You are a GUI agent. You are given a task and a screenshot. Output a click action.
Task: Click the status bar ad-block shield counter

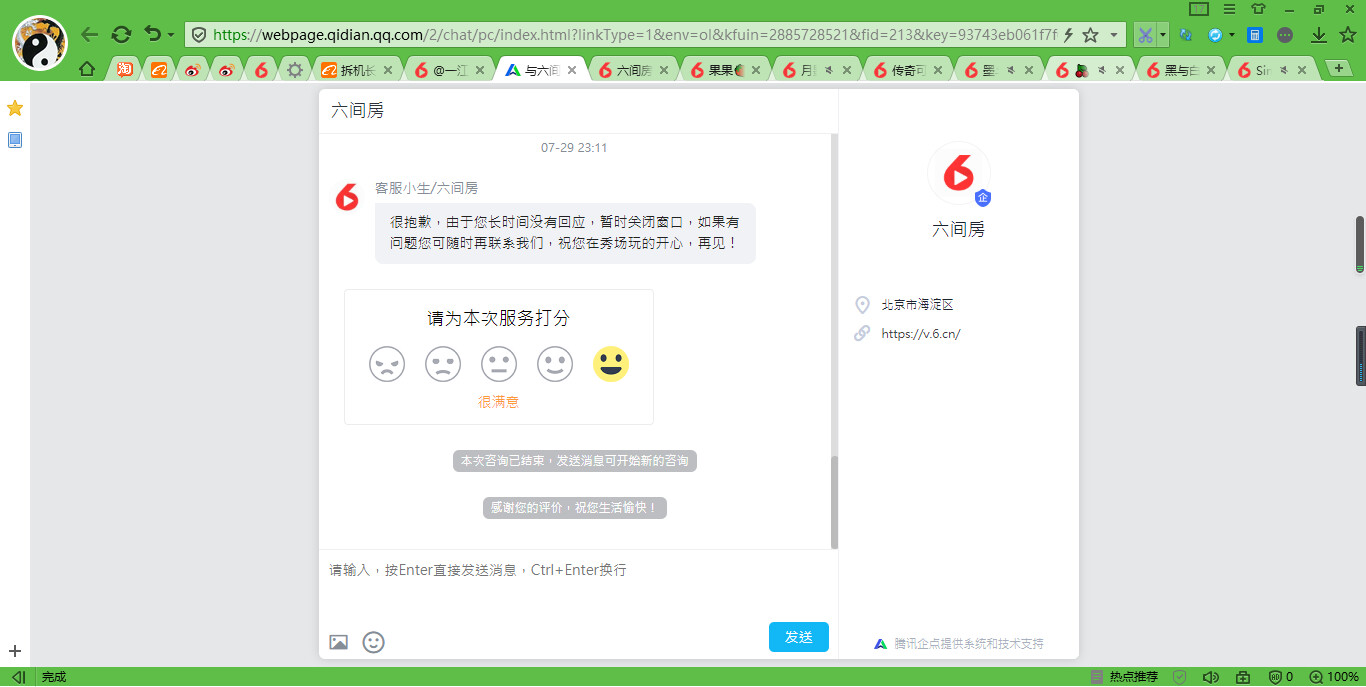[1281, 677]
